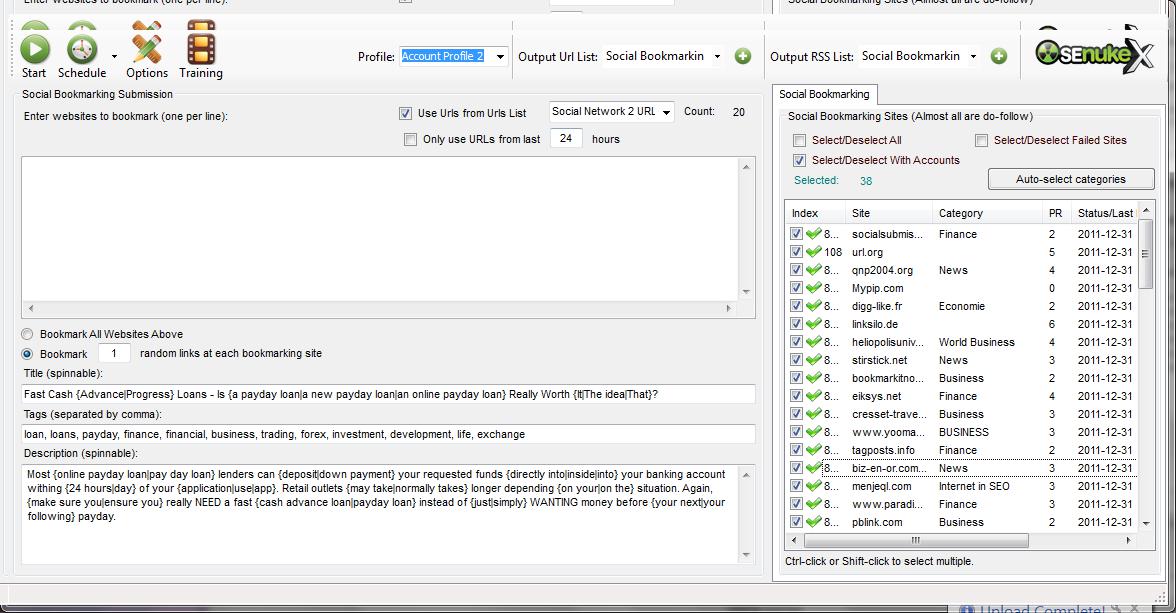Sort by the Category column header
Screen dimensions: 1176x613
click(987, 213)
